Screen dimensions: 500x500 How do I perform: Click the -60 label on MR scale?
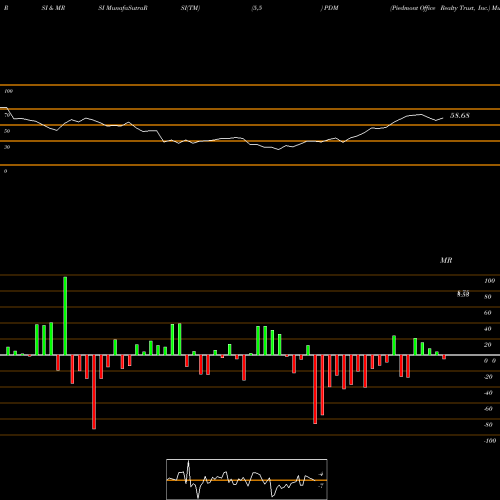(488, 409)
